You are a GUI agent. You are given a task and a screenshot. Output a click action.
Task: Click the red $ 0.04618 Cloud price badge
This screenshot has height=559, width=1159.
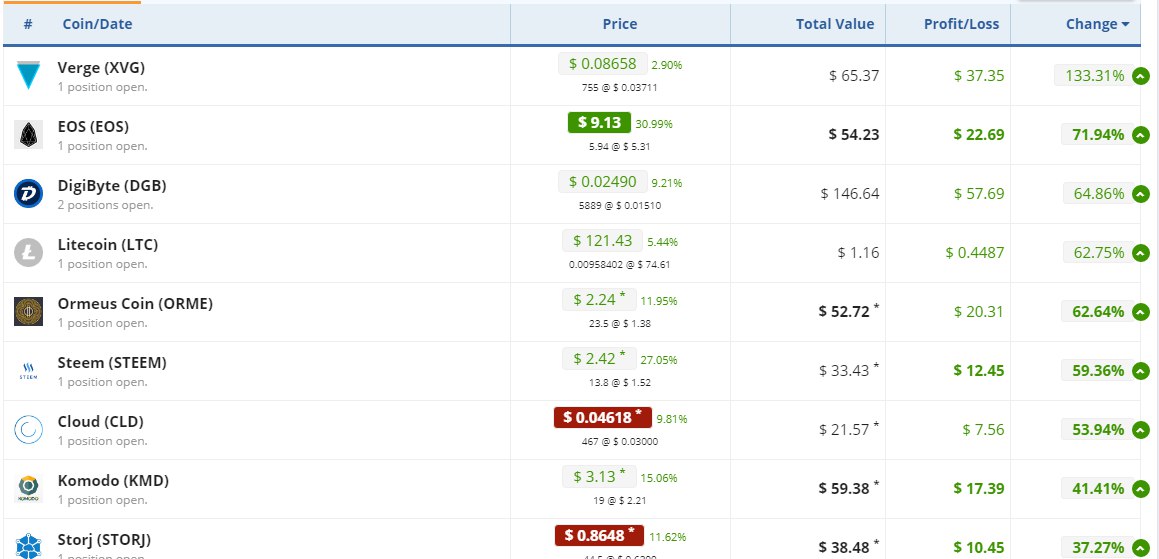click(x=602, y=418)
